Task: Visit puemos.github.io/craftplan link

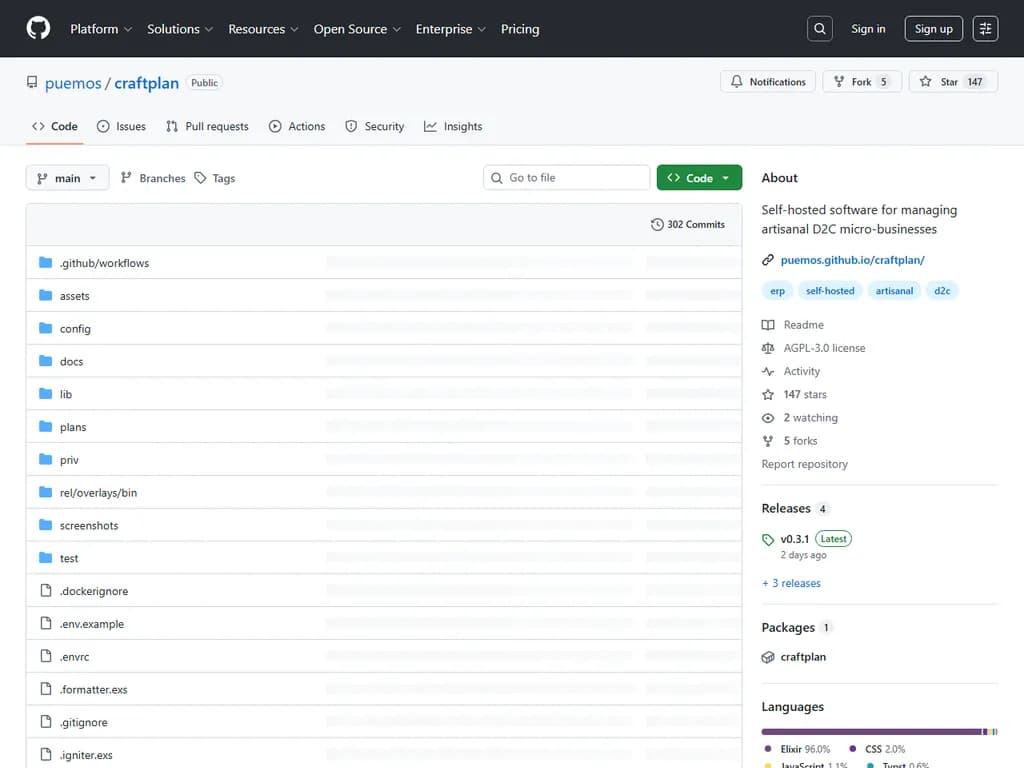Action: (853, 260)
